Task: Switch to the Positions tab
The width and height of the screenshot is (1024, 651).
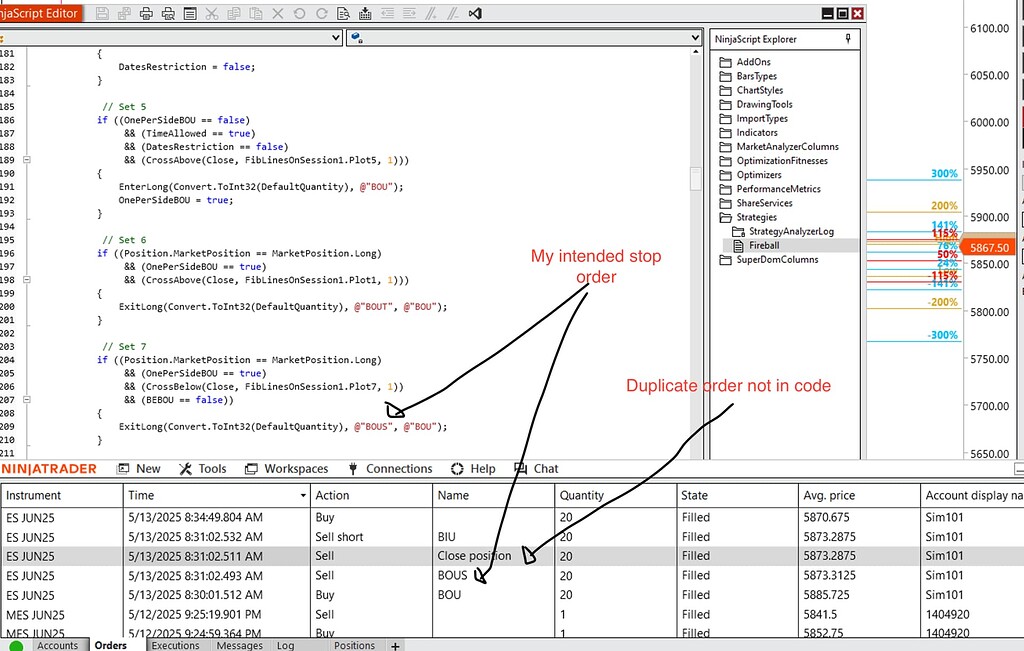Action: 354,645
